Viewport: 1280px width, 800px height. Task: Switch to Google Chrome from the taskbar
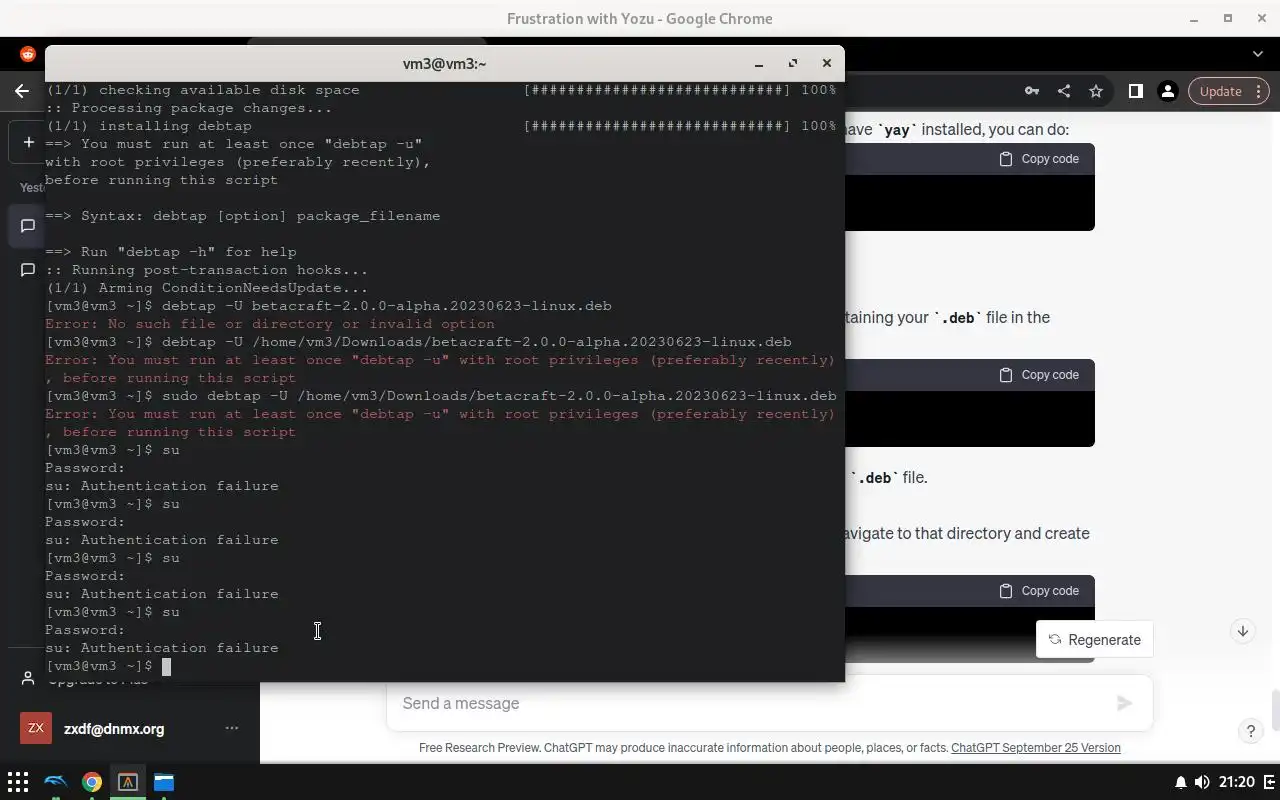pos(92,782)
